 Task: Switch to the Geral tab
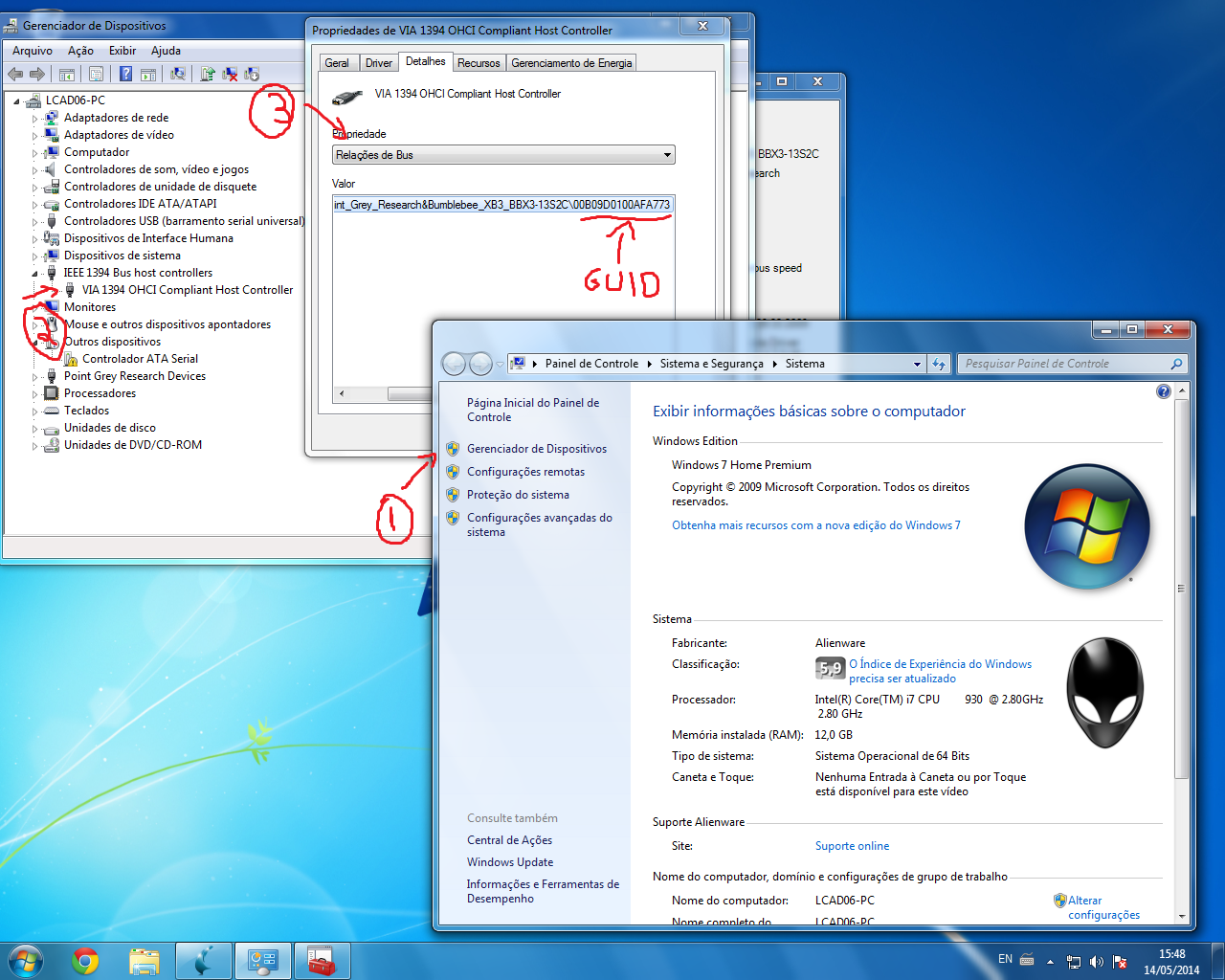coord(337,63)
